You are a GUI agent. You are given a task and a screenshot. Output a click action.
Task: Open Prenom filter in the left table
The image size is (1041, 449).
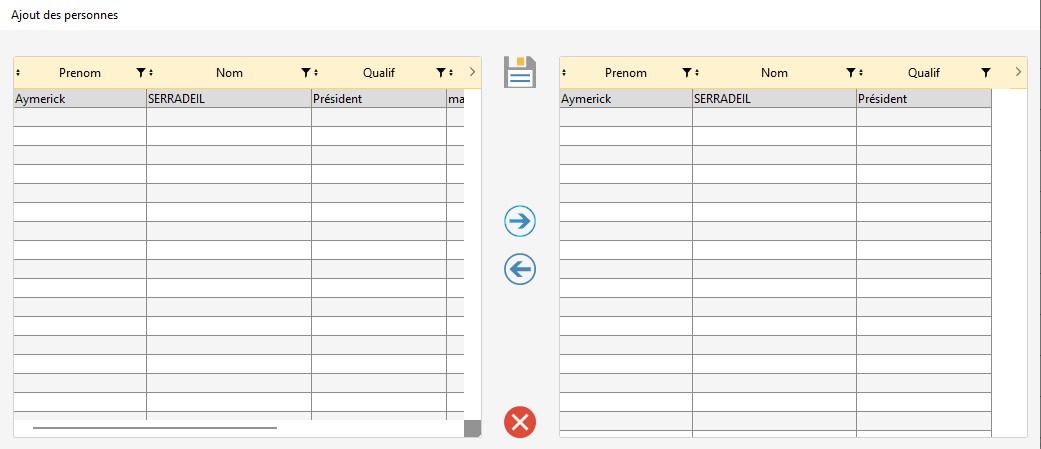[x=140, y=73]
